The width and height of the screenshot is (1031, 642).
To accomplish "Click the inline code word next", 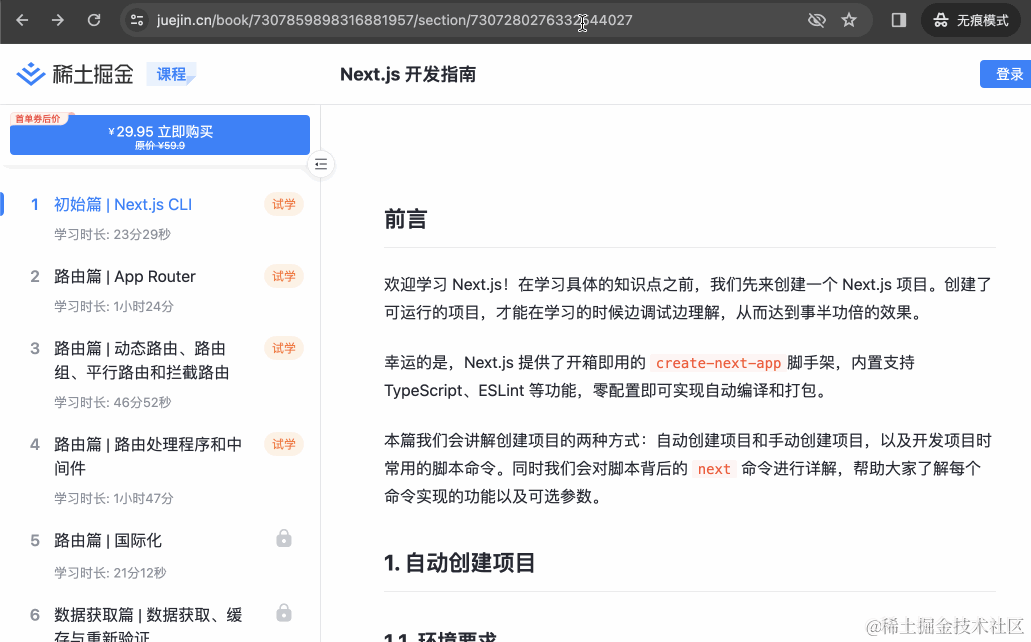I will pos(714,469).
